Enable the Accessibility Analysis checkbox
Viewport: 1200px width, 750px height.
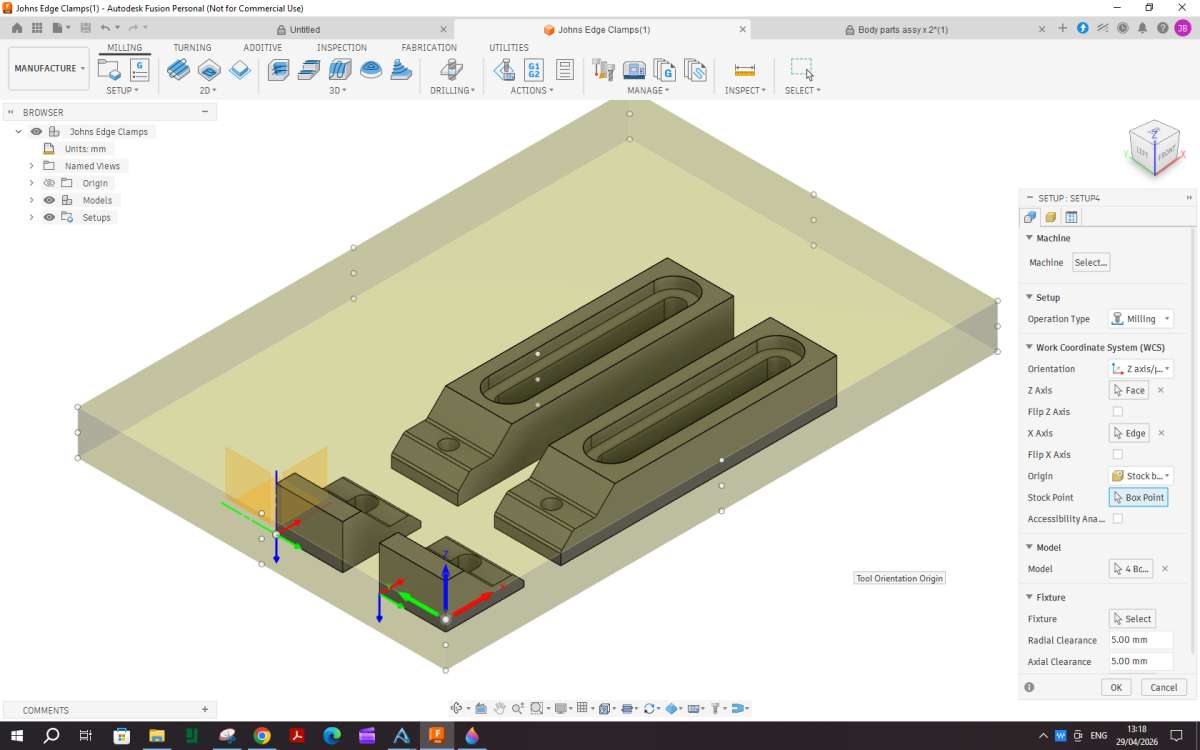click(1118, 519)
